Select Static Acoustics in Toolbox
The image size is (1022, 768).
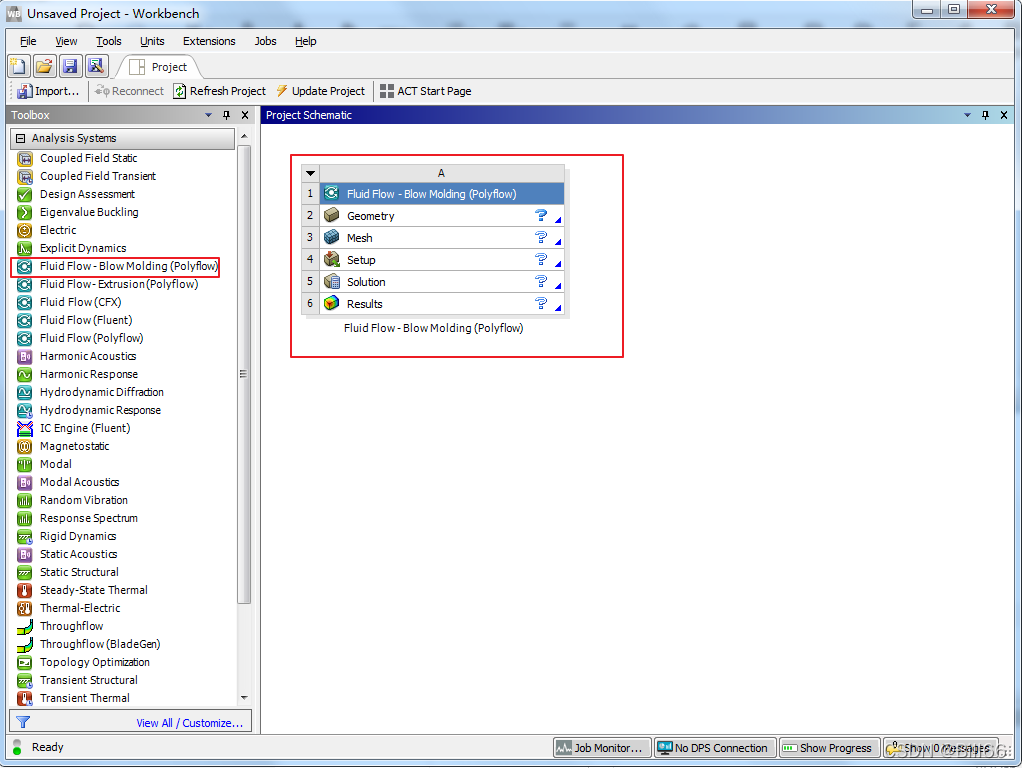(x=78, y=554)
